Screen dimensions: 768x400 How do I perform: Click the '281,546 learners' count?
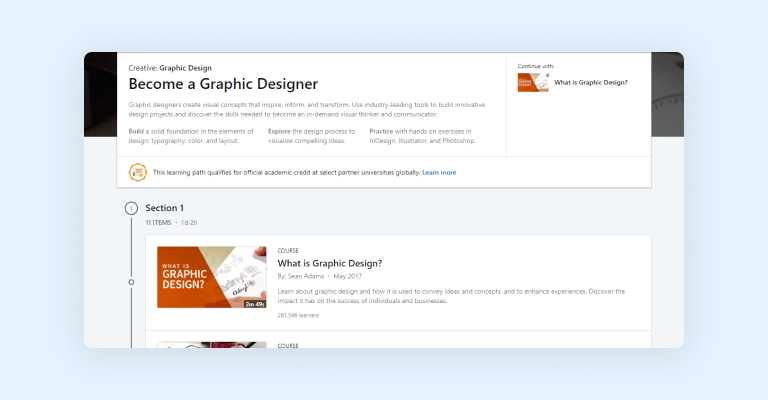(301, 314)
